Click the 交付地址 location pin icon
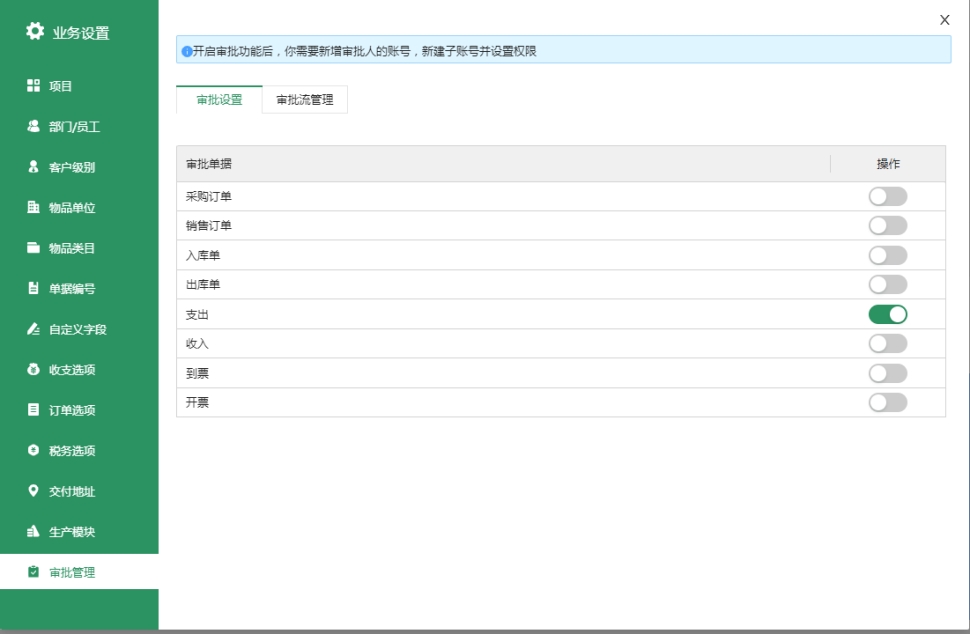 (x=33, y=491)
